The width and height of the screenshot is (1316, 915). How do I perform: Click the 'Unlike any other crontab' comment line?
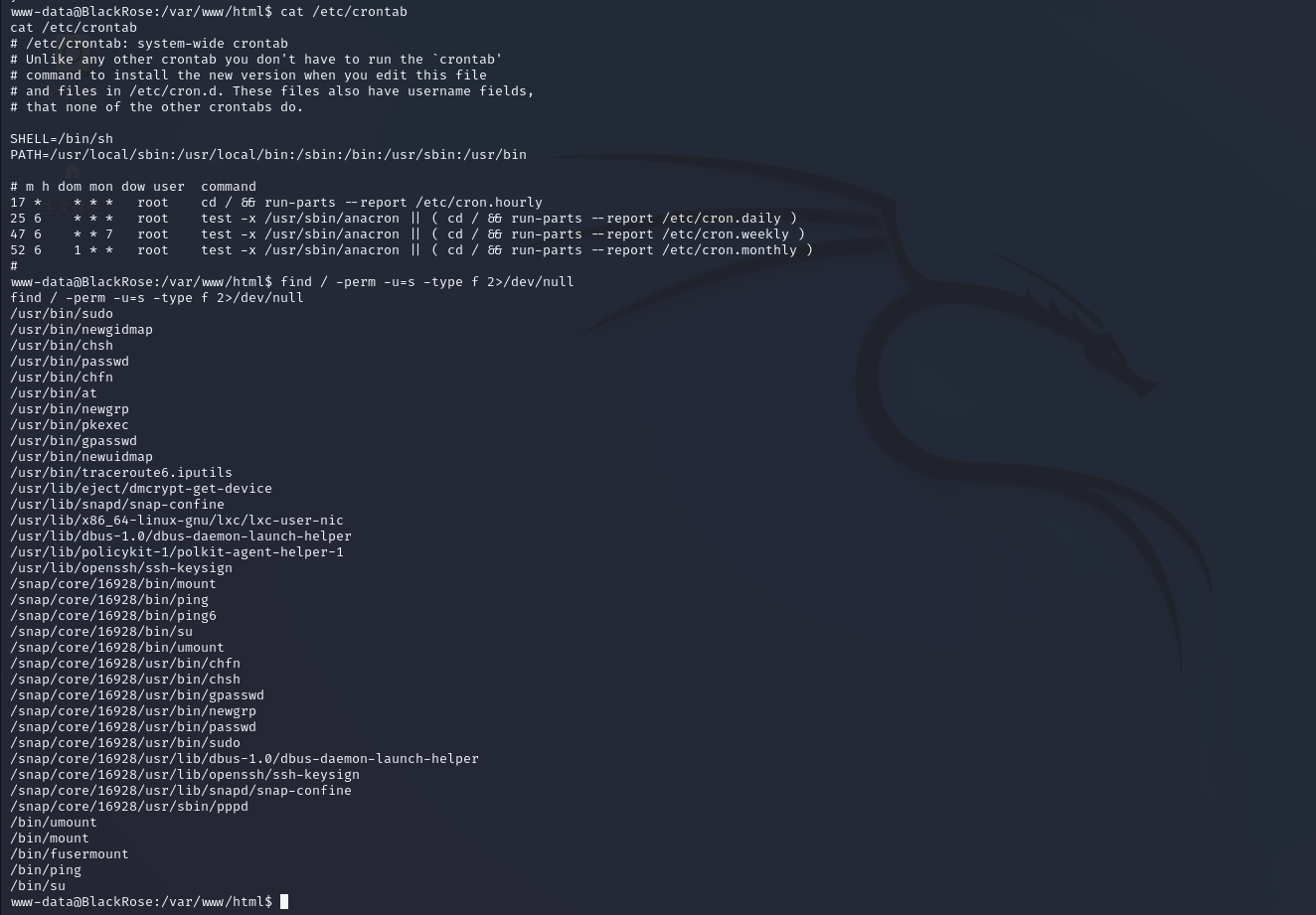256,59
